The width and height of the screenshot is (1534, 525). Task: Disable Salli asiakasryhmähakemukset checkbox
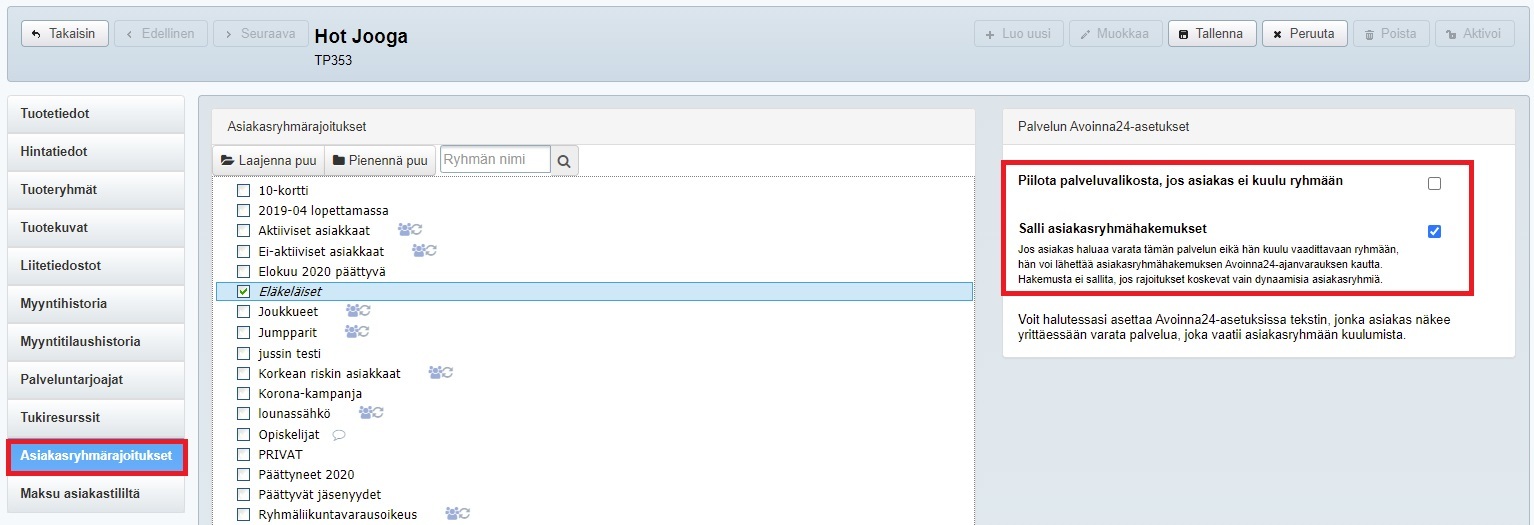(1434, 231)
